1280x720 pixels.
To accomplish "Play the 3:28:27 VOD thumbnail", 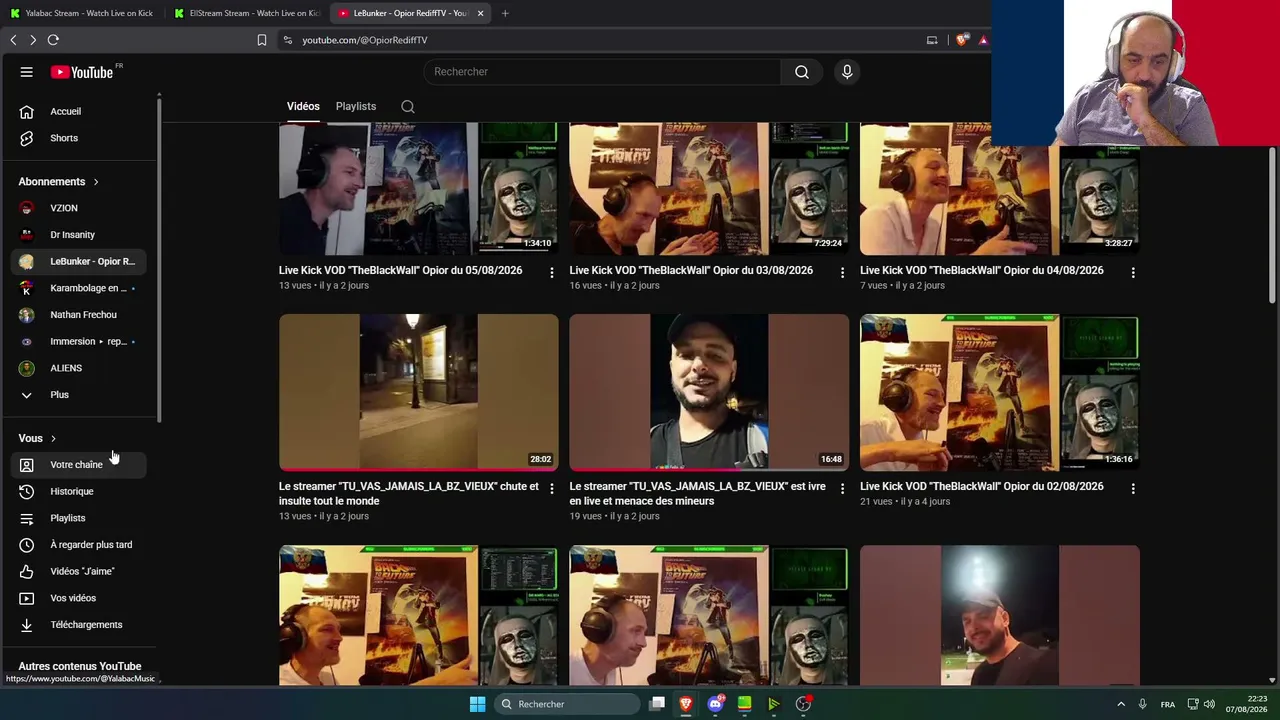I will pyautogui.click(x=1000, y=189).
